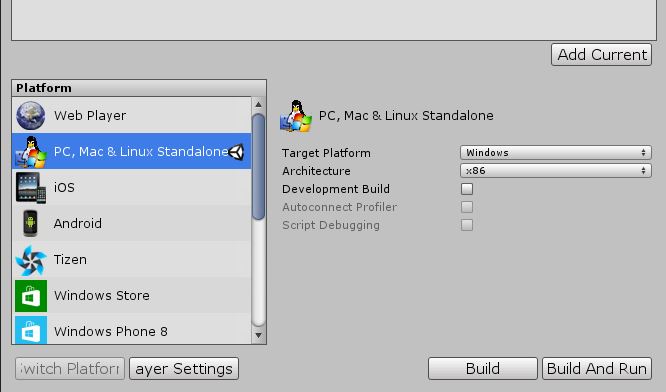
Task: Select the Tizen pinwheel icon
Action: [x=31, y=259]
